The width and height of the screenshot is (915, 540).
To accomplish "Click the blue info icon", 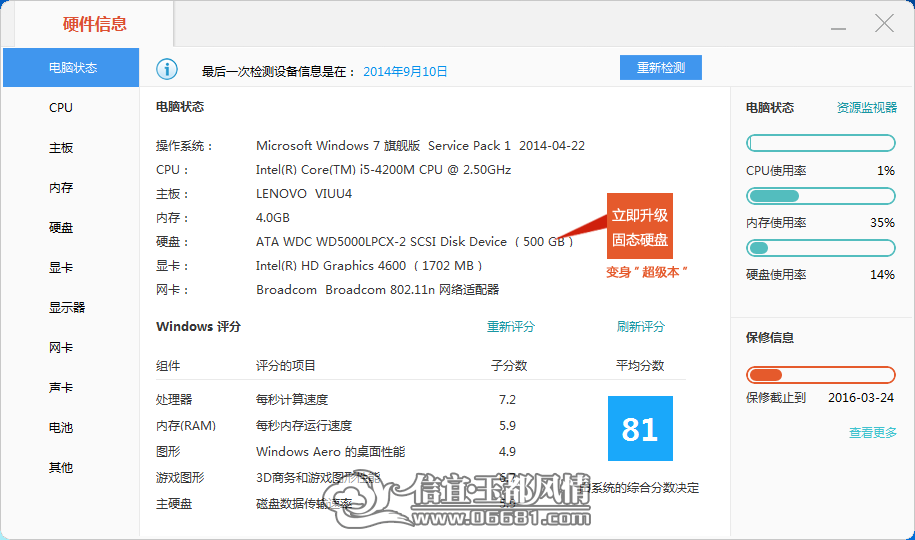I will (167, 69).
